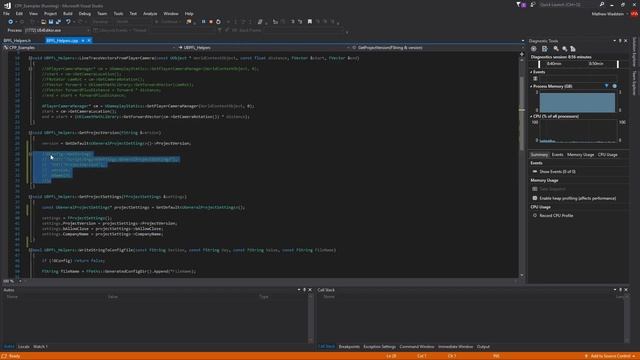Click Diagnostic Tools Zoom In icon
This screenshot has height=360, width=640.
556,49
